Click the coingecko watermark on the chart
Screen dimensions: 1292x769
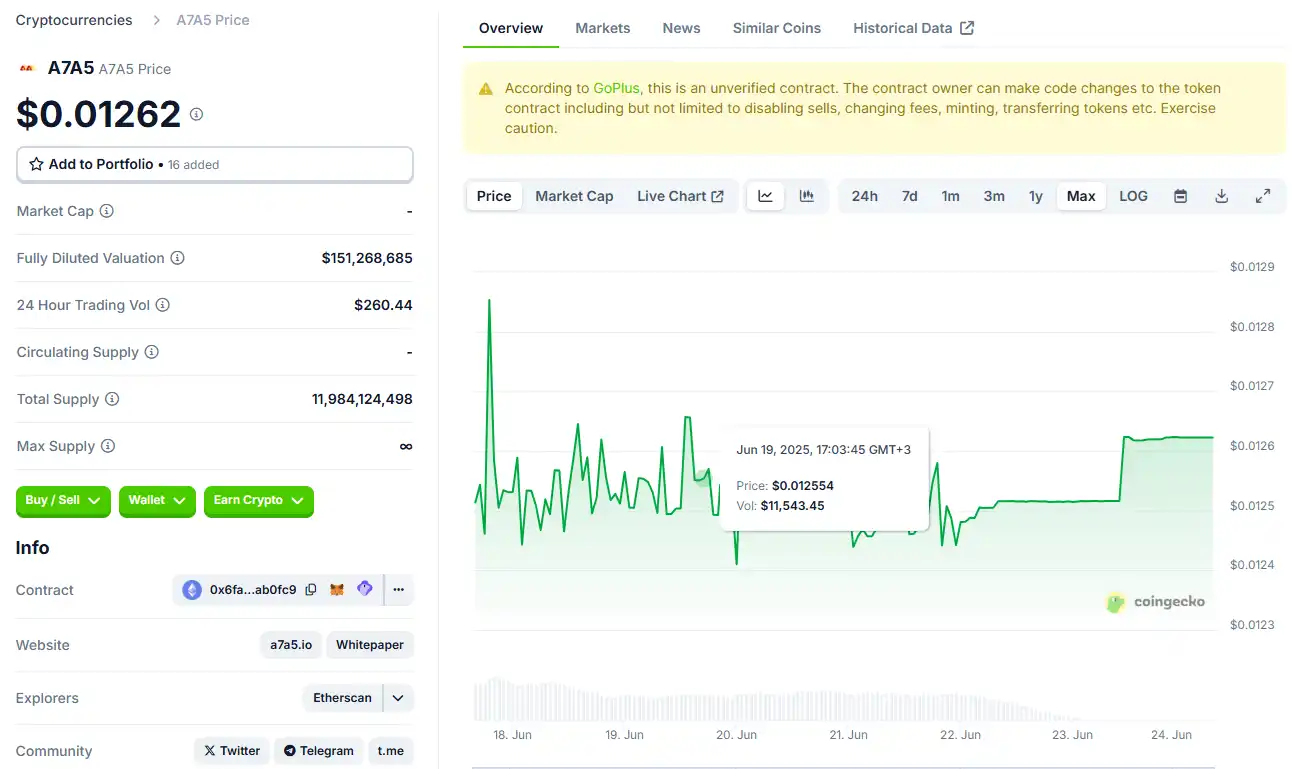click(1156, 603)
